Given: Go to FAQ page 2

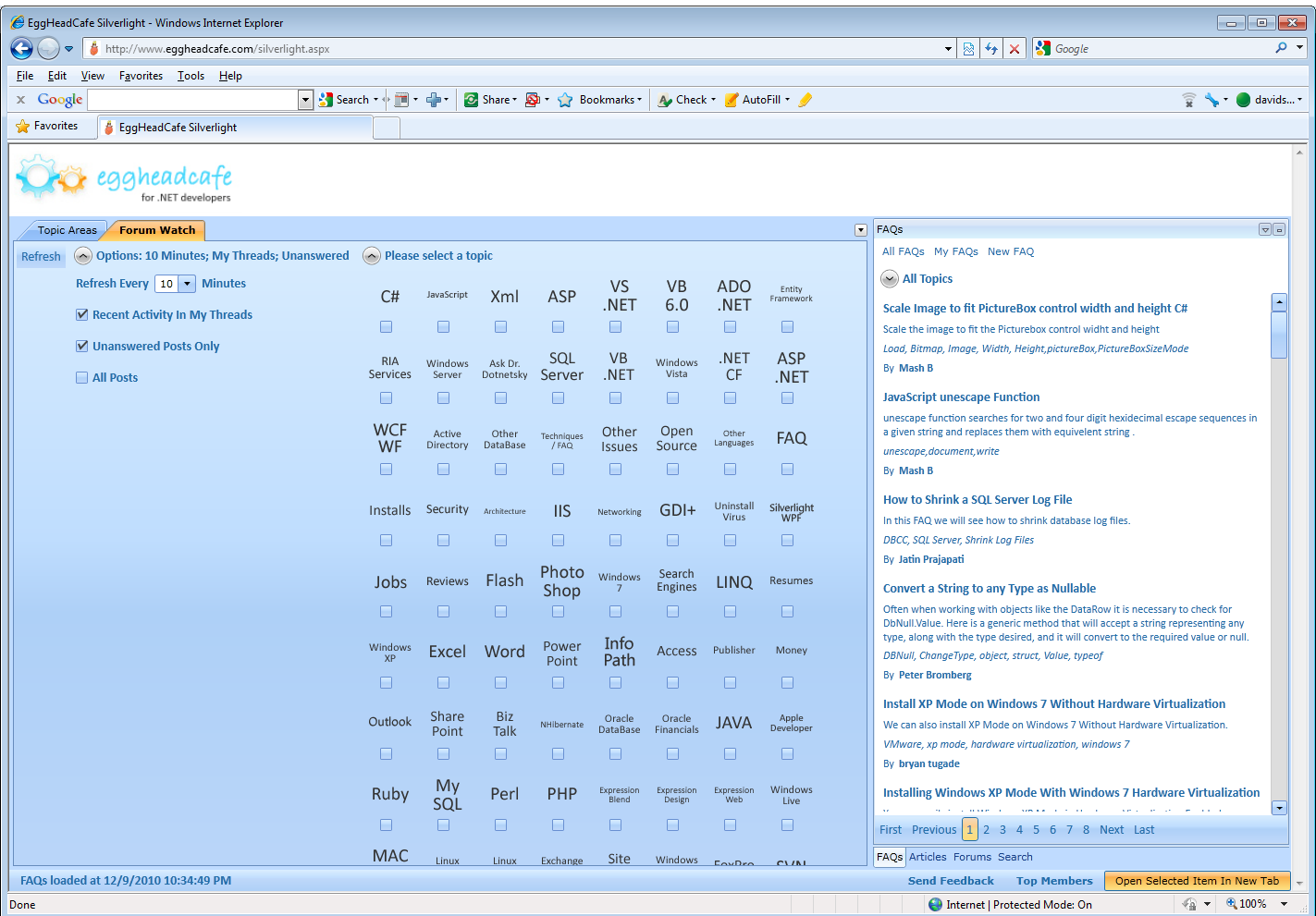Looking at the screenshot, I should pyautogui.click(x=986, y=830).
